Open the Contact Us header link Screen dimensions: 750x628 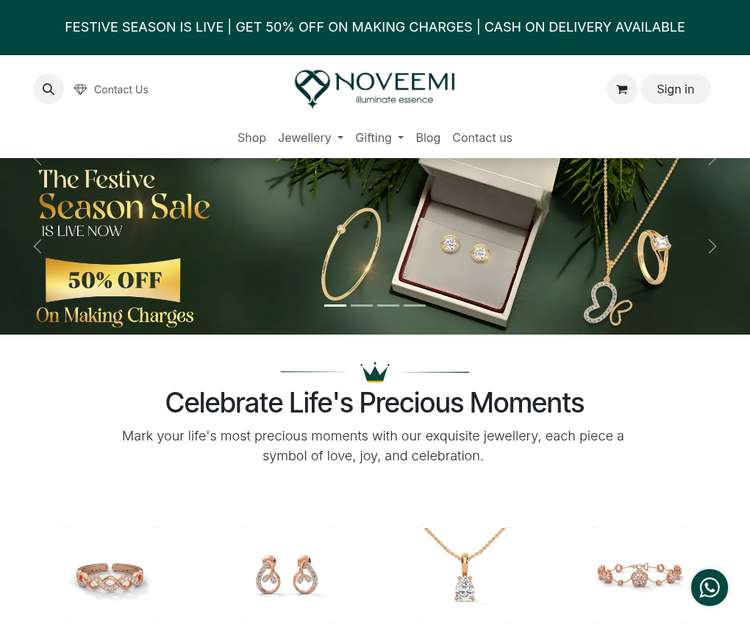[121, 89]
